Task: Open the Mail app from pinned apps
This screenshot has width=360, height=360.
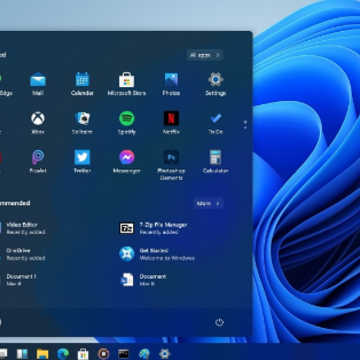Action: (x=38, y=84)
